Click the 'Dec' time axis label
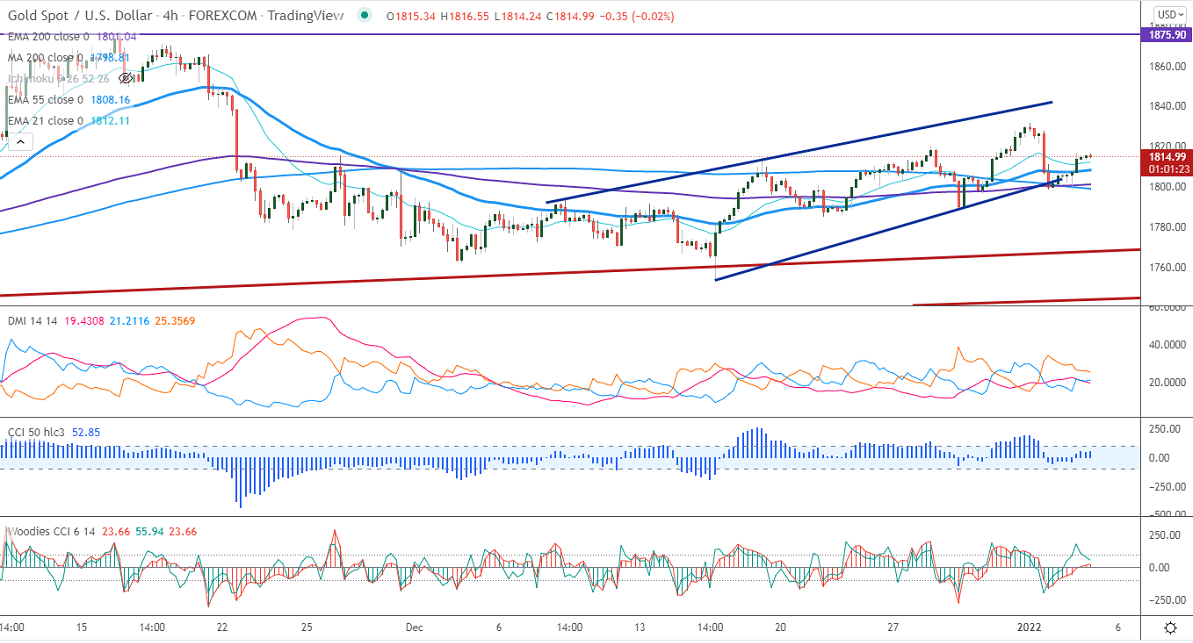 (414, 628)
